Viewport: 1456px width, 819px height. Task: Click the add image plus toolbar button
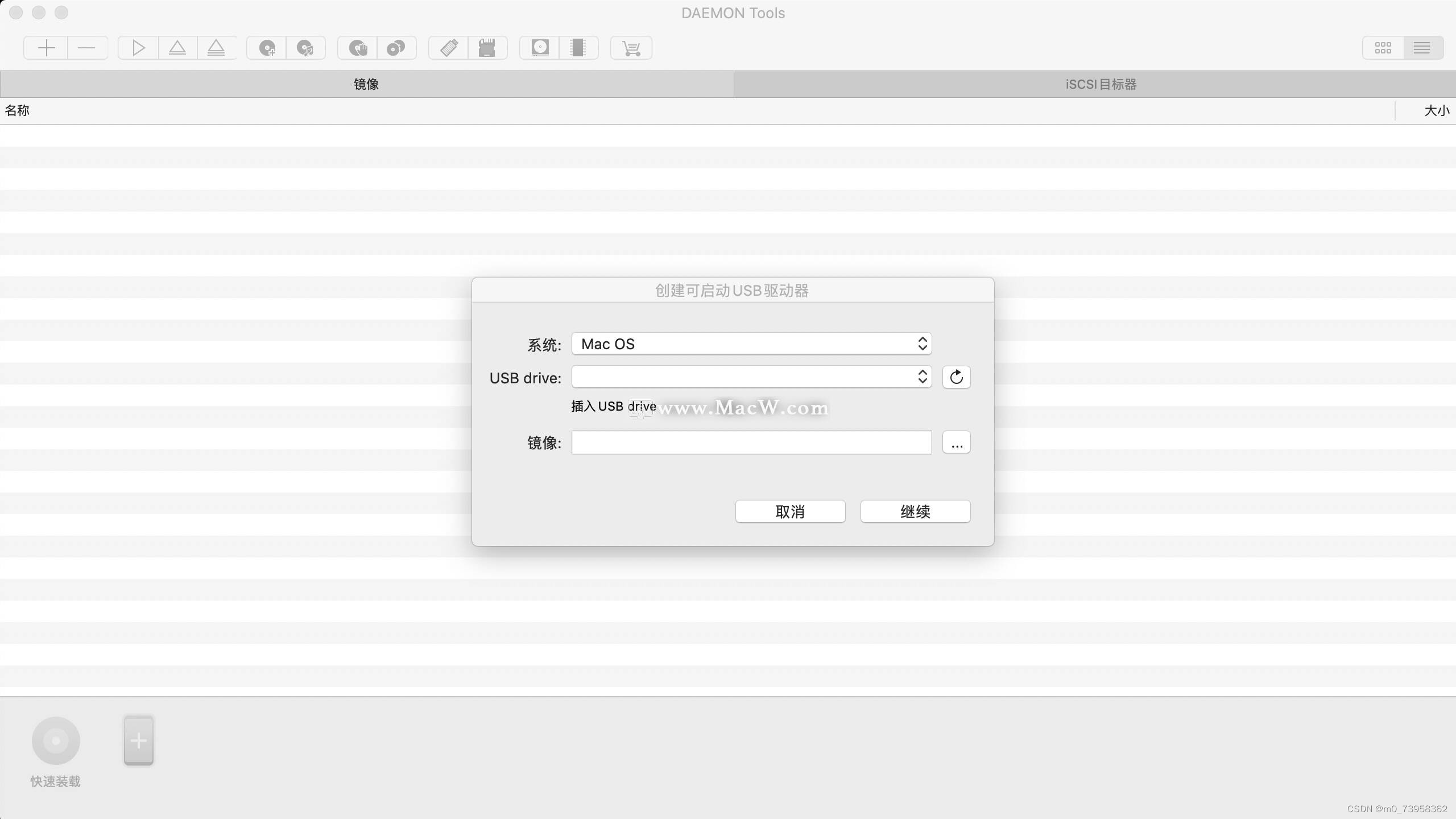pyautogui.click(x=46, y=48)
